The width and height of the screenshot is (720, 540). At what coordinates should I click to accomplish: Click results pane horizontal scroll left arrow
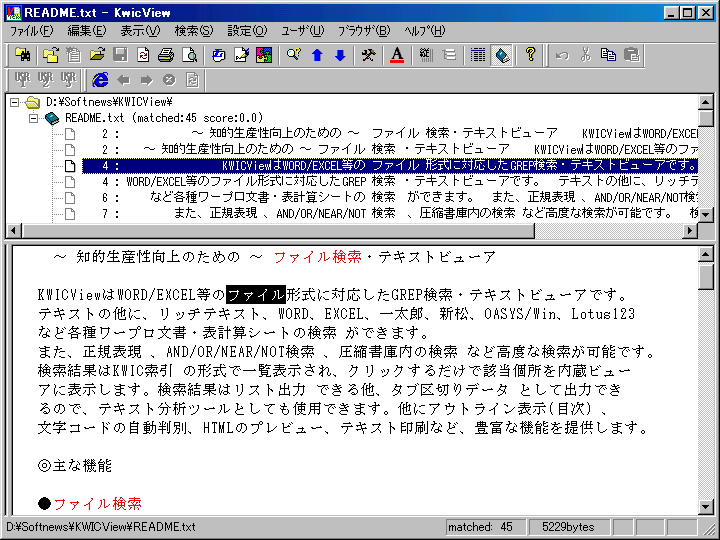(14, 231)
